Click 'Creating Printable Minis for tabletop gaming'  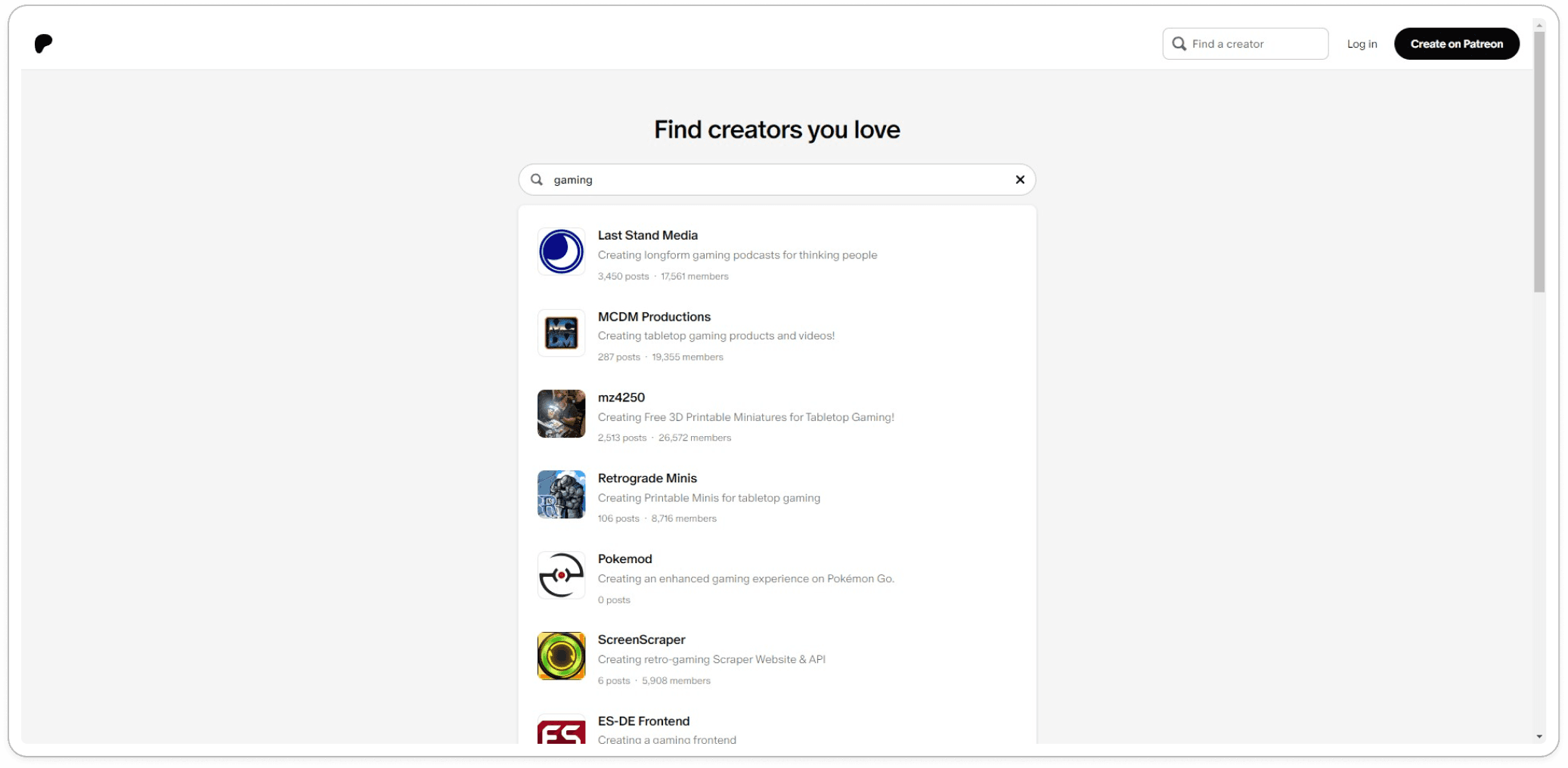(708, 498)
